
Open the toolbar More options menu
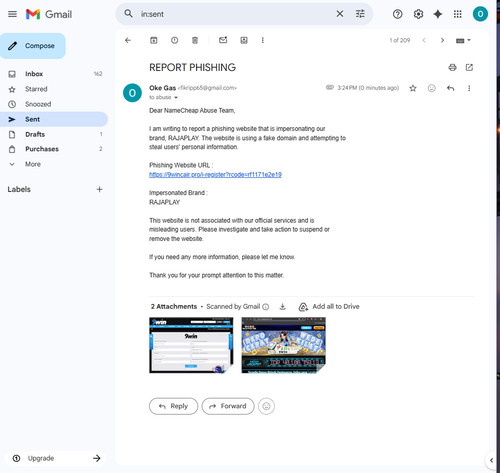(263, 40)
